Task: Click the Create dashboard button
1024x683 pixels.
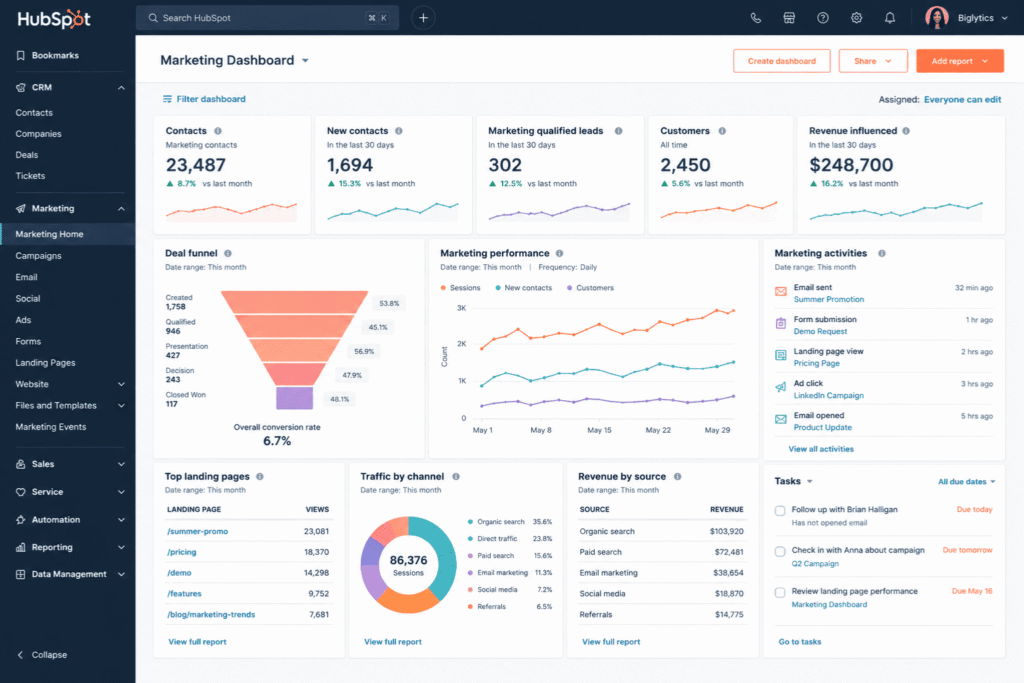Action: click(782, 61)
